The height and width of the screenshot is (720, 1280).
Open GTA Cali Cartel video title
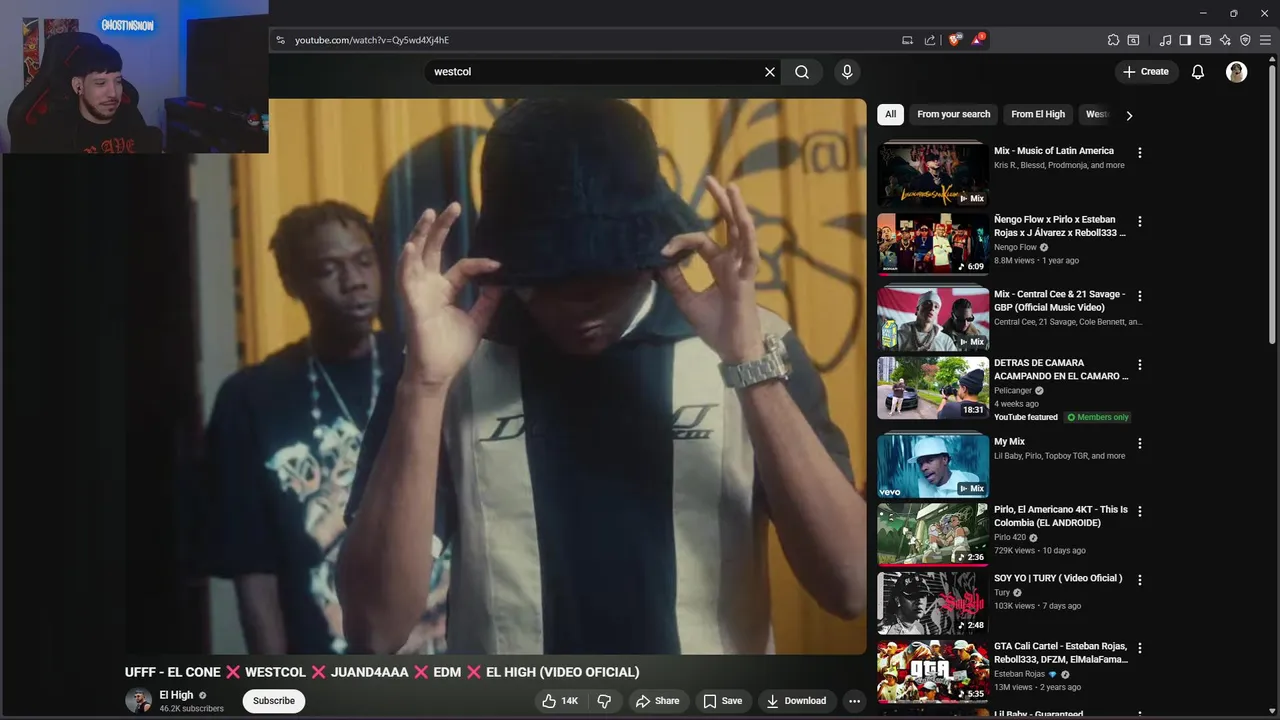pyautogui.click(x=1061, y=653)
